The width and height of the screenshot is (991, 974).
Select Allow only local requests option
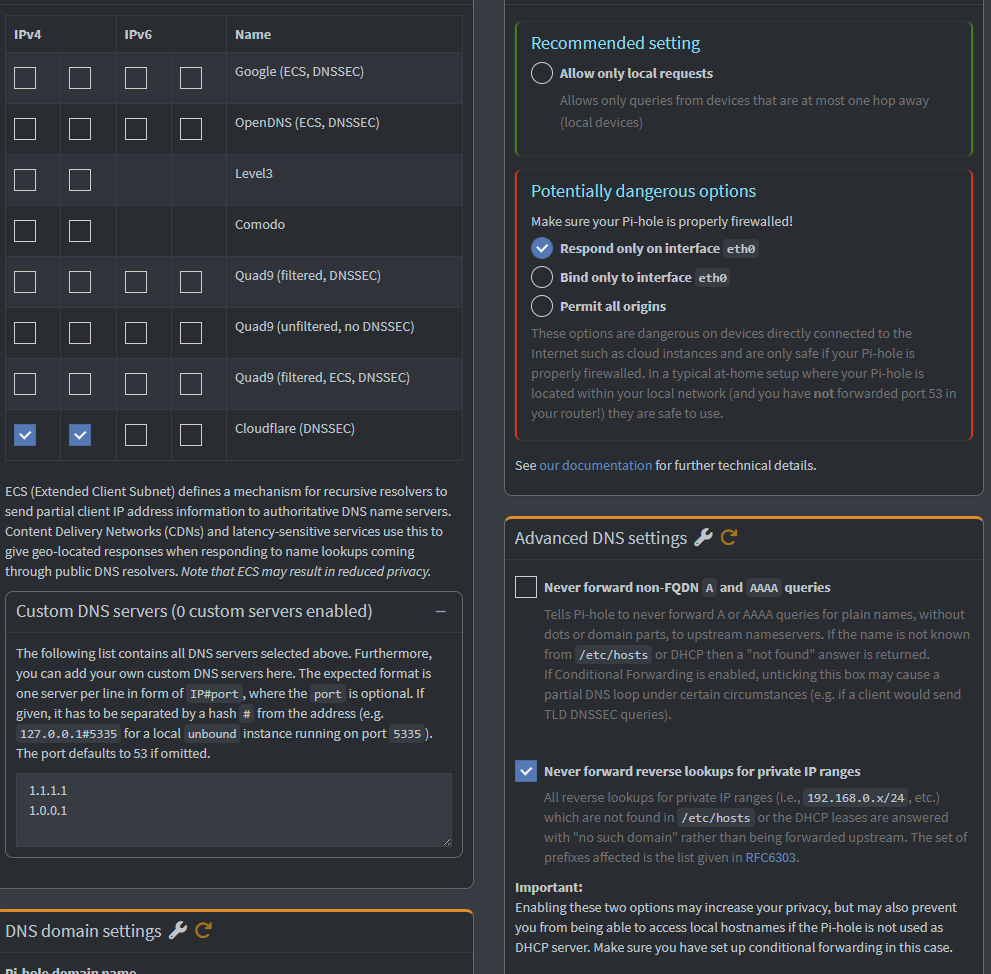(542, 73)
